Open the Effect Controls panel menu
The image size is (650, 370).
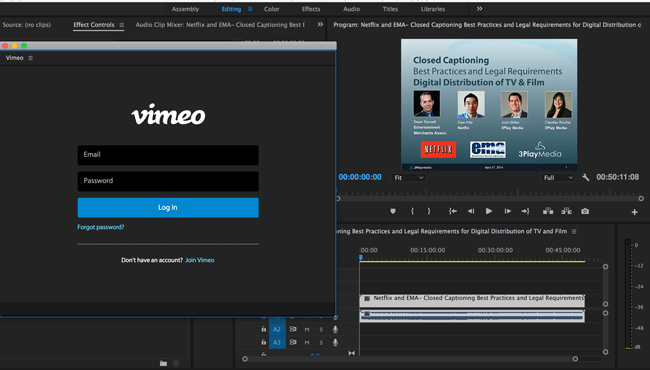pos(121,25)
